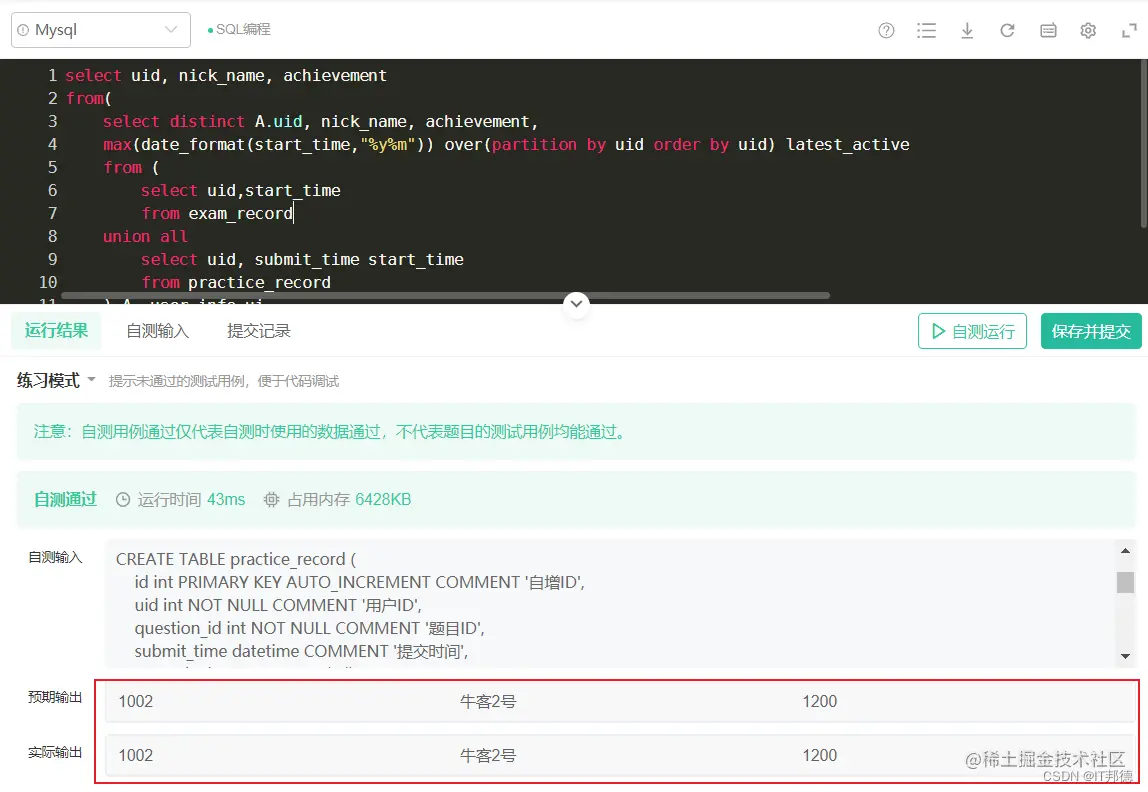This screenshot has width=1148, height=792.
Task: Click the 自测运行 button
Action: coord(972,332)
